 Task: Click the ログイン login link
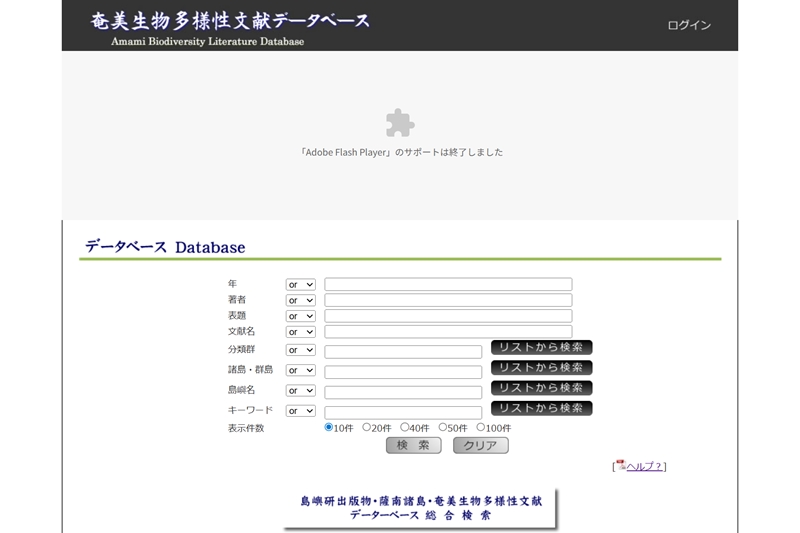click(x=689, y=25)
